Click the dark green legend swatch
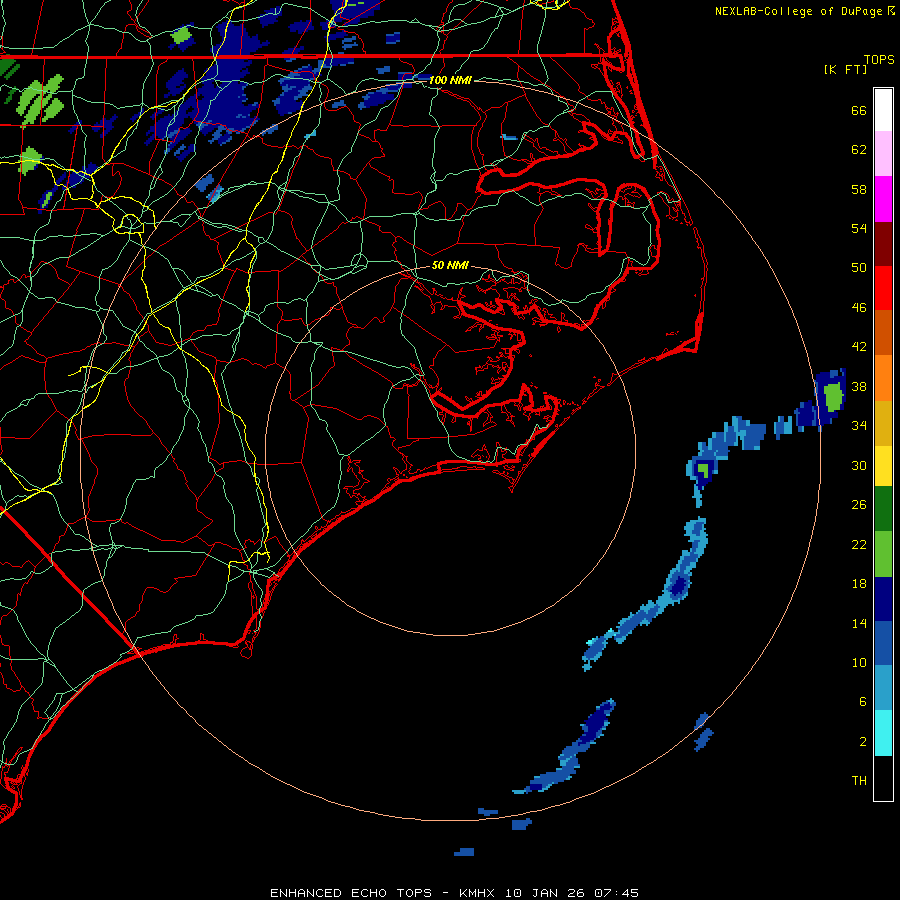This screenshot has height=900, width=900. click(x=883, y=509)
